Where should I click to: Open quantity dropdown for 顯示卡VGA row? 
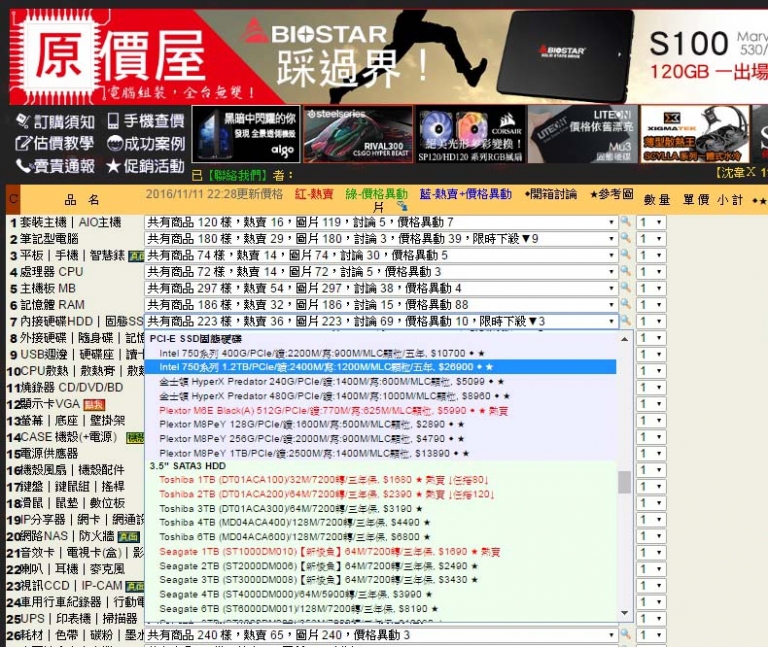(x=651, y=404)
